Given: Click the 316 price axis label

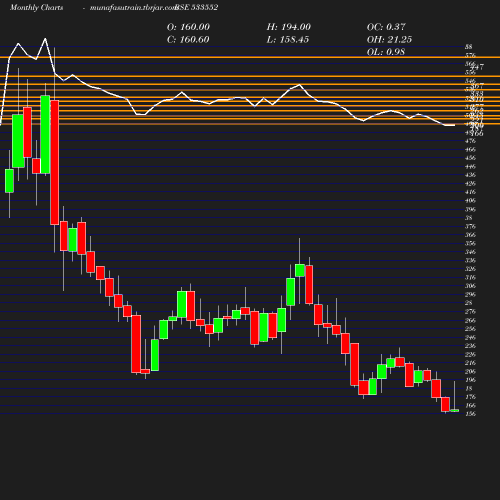Looking at the screenshot, I should [470, 277].
